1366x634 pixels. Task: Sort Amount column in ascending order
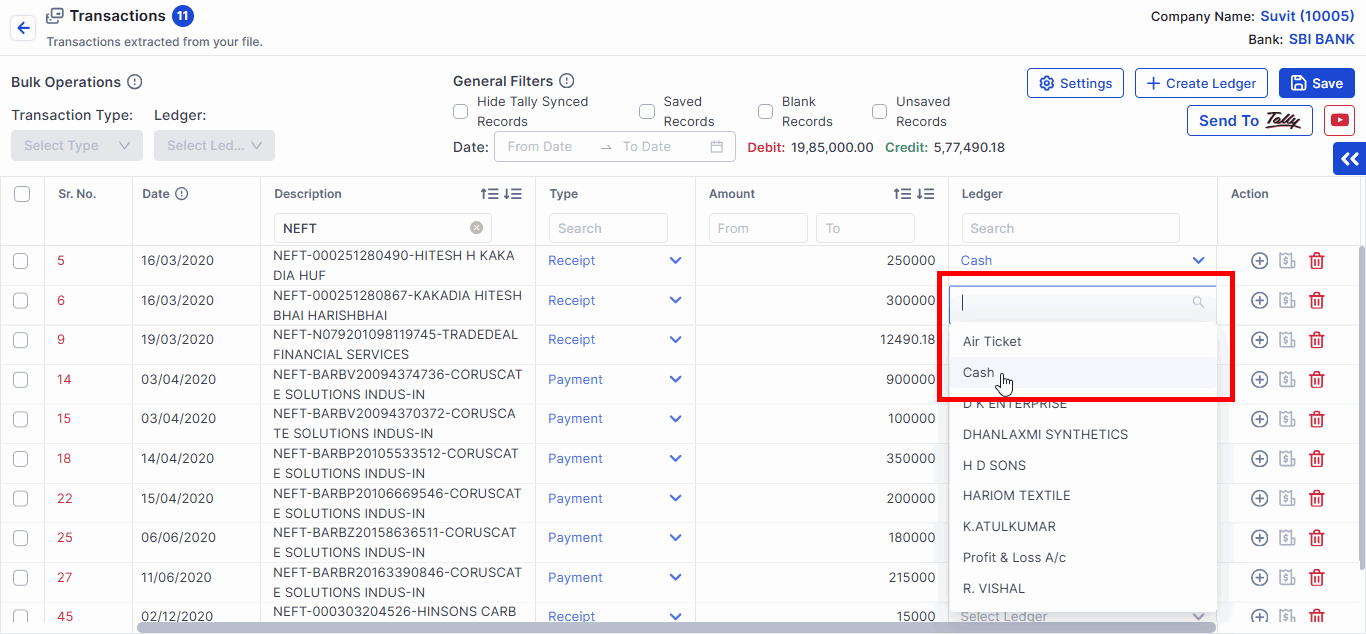(x=902, y=194)
